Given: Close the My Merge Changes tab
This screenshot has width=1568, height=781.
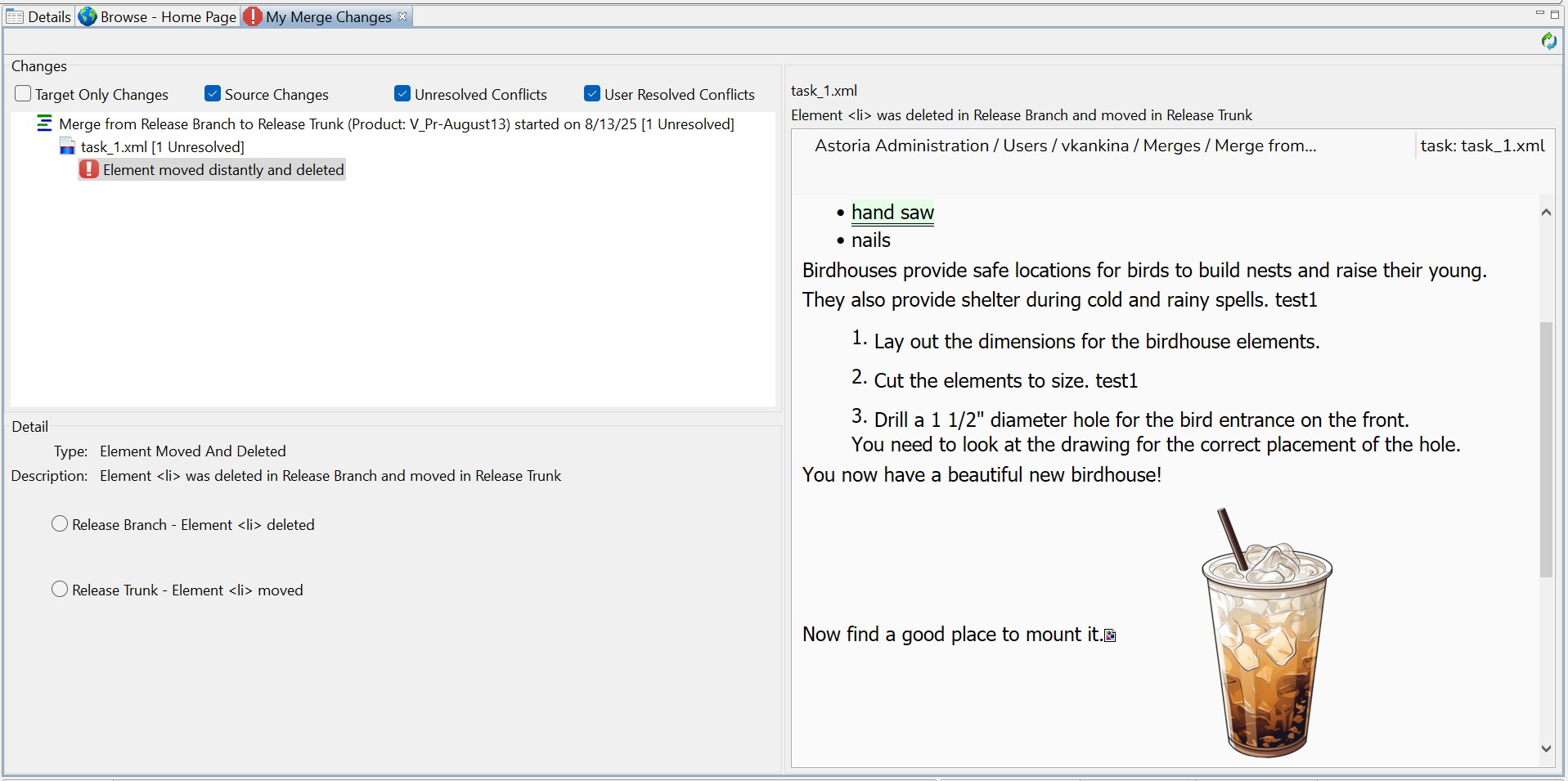Looking at the screenshot, I should (402, 16).
